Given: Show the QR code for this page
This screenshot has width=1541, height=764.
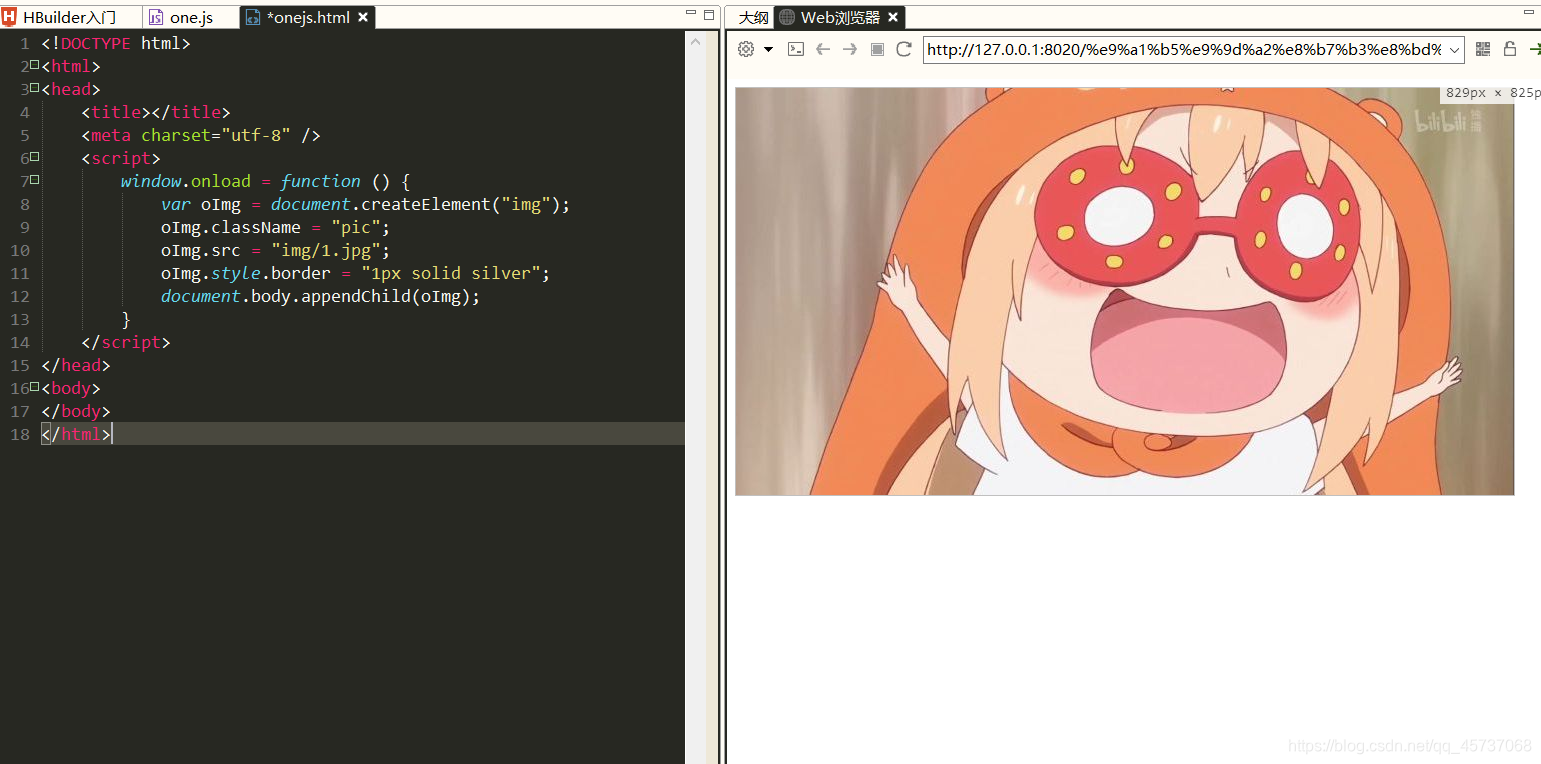Looking at the screenshot, I should click(1483, 49).
